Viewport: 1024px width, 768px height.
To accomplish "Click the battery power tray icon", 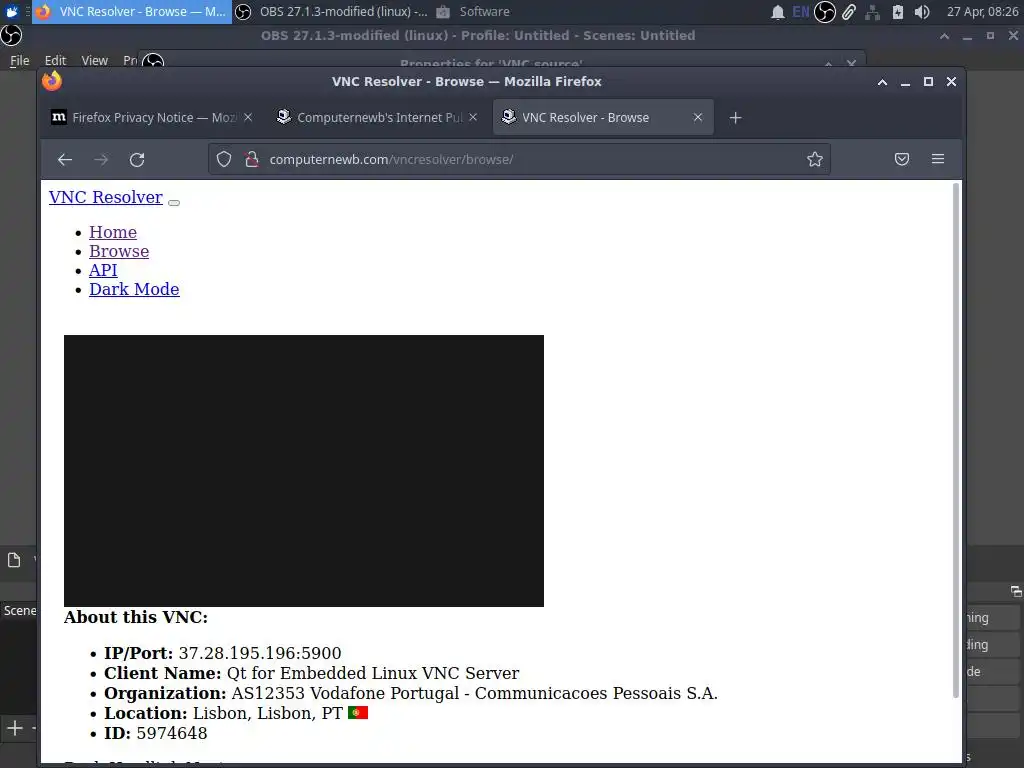I will pyautogui.click(x=898, y=12).
